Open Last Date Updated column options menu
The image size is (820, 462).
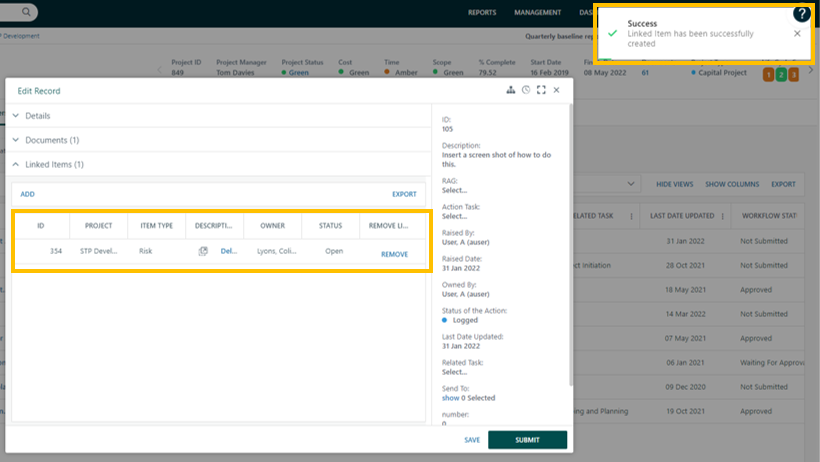[723, 216]
